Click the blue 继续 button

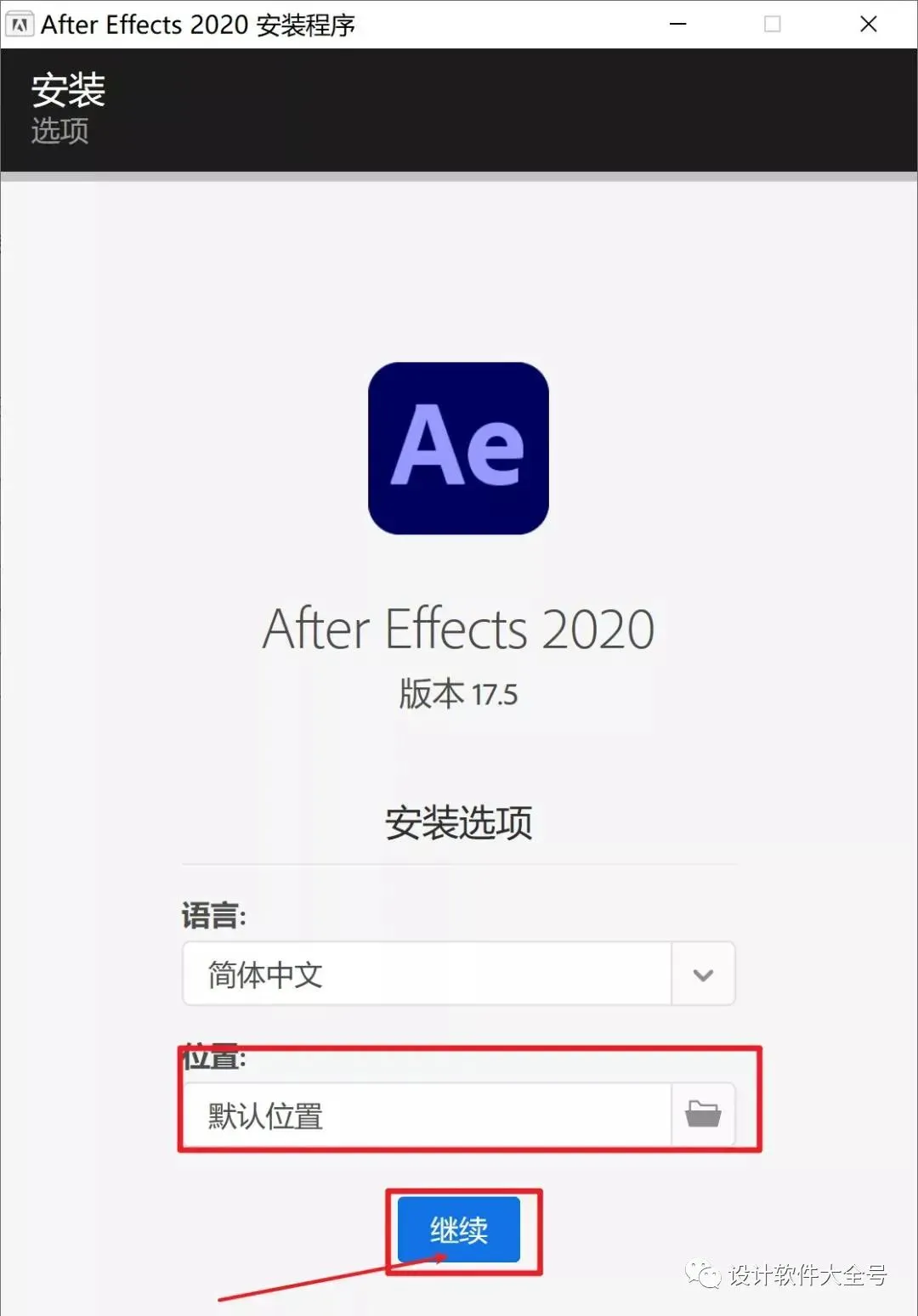[x=458, y=1229]
